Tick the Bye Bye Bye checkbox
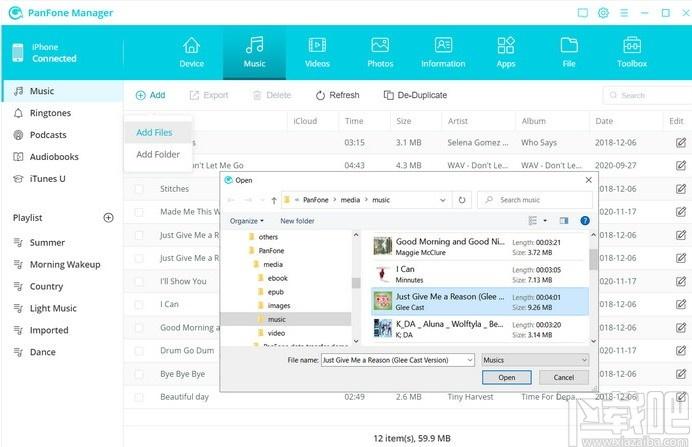This screenshot has width=692, height=447. (x=139, y=374)
